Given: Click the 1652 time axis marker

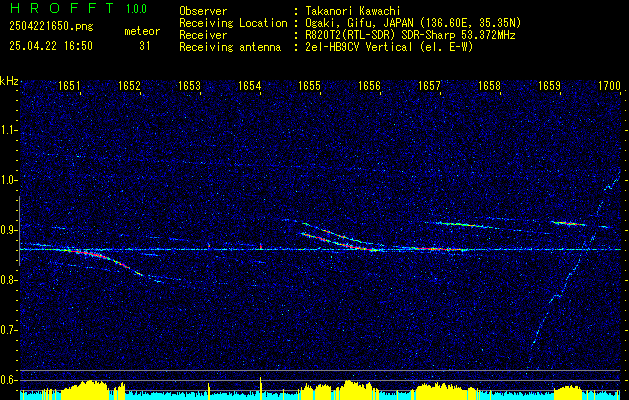Looking at the screenshot, I should tap(130, 85).
